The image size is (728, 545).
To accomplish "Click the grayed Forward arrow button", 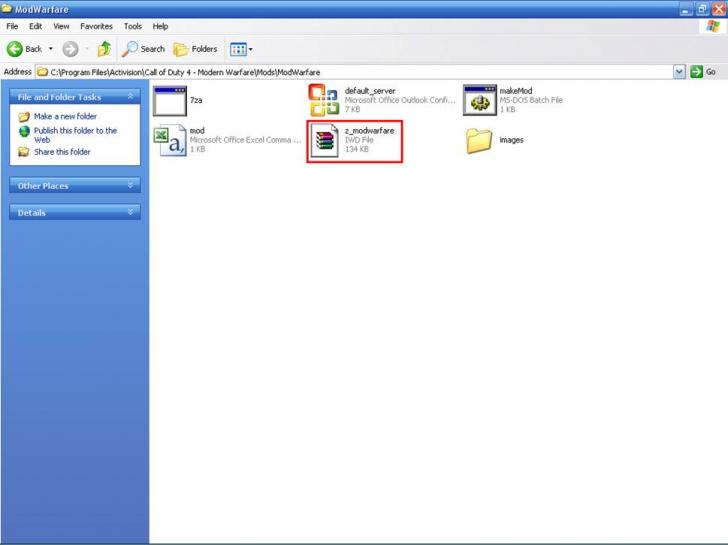I will (71, 49).
